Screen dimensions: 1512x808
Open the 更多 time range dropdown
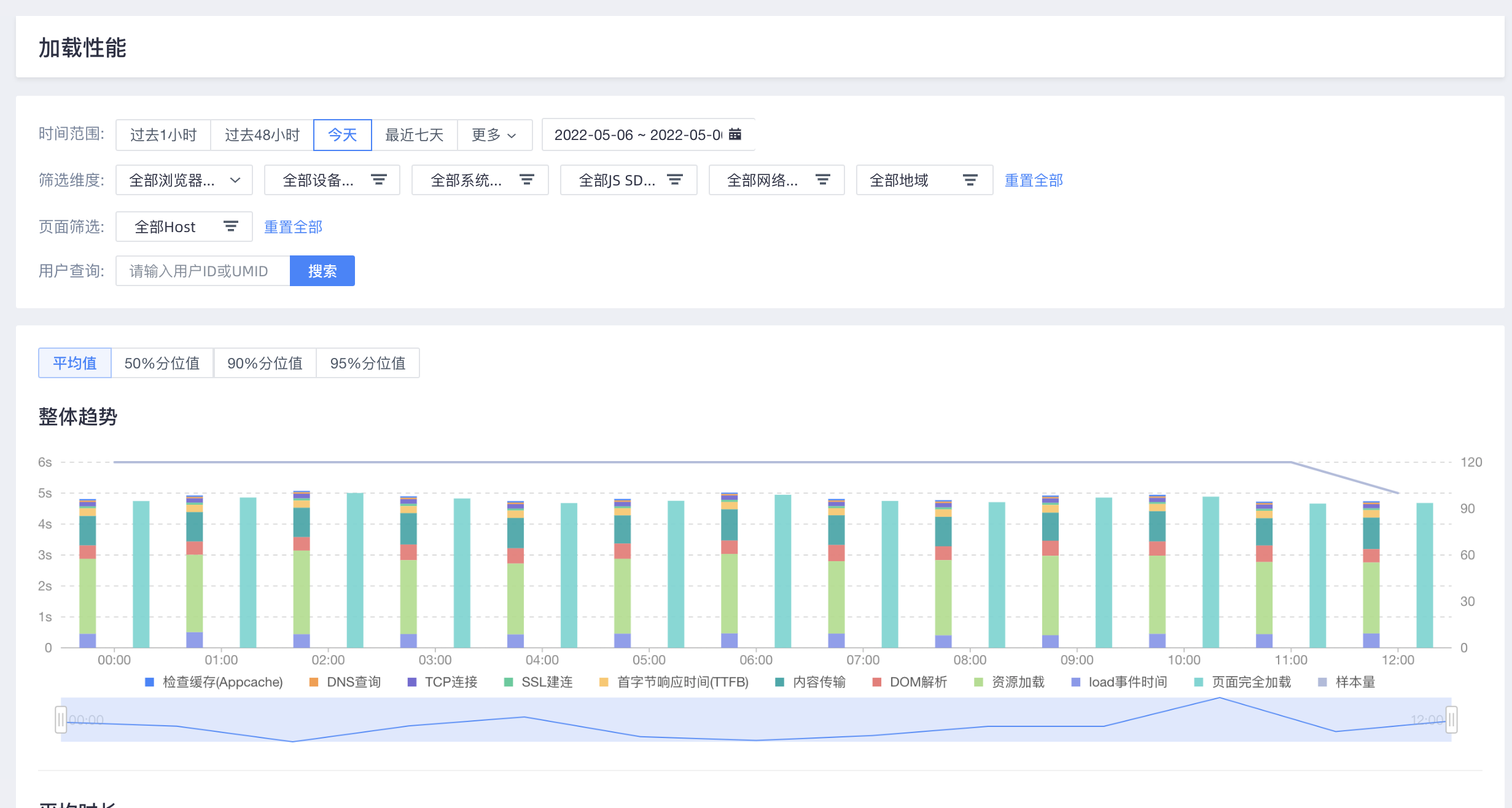[494, 135]
